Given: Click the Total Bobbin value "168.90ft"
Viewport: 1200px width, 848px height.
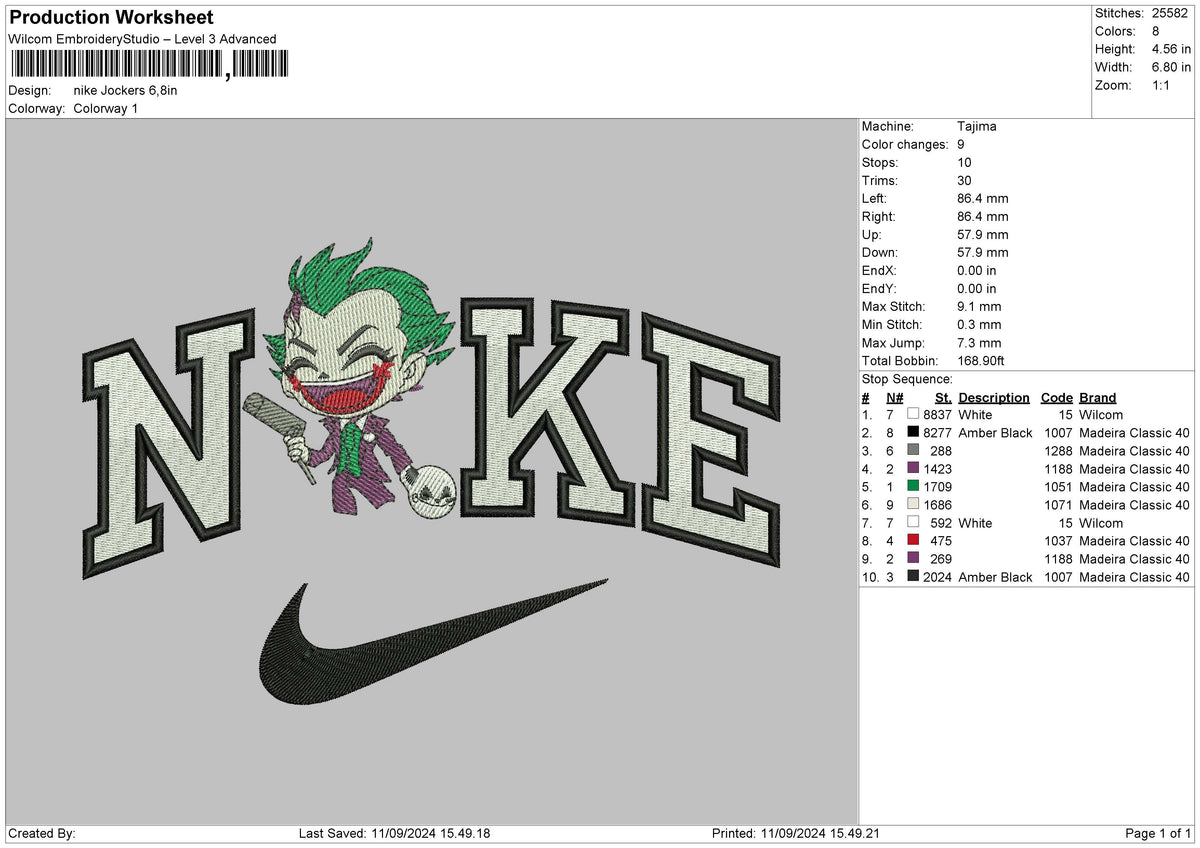Looking at the screenshot, I should coord(982,360).
